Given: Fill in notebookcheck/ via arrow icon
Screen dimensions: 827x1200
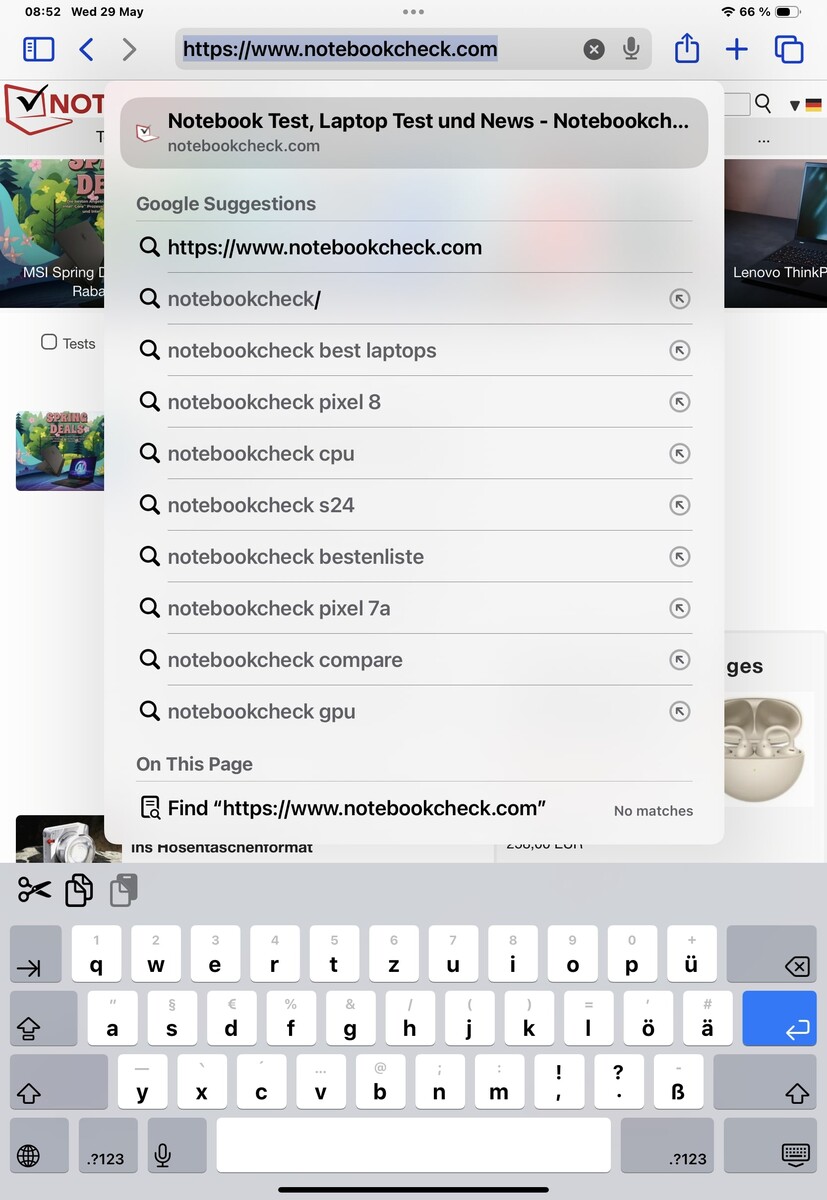Looking at the screenshot, I should (680, 299).
